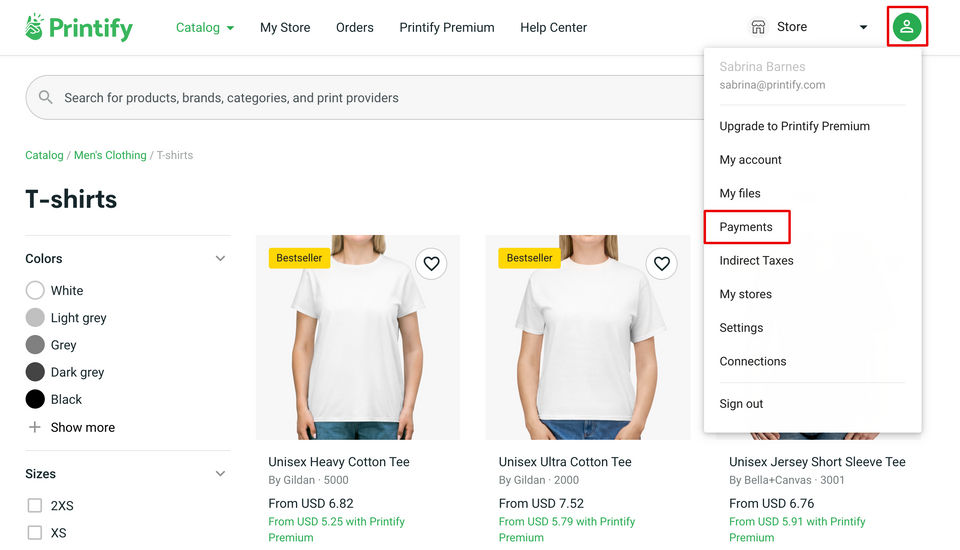This screenshot has width=960, height=550.
Task: Open the Unisex Heavy Cotton Tee title
Action: (x=339, y=462)
